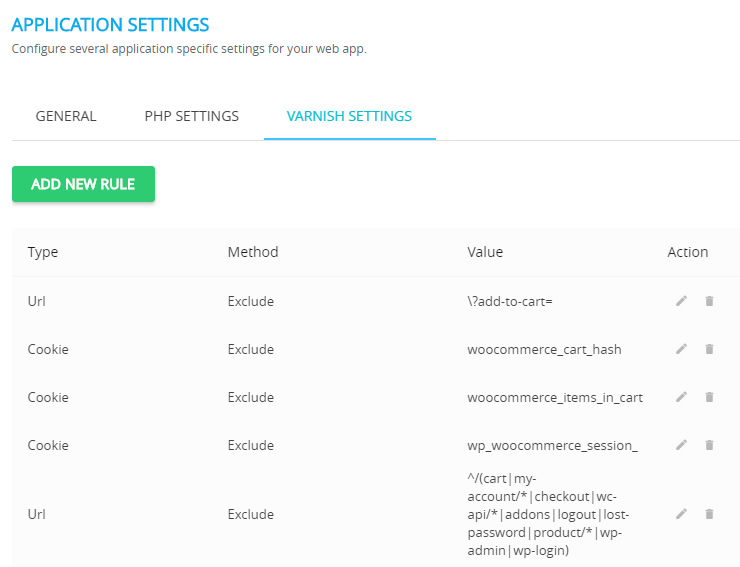Click the Application Settings heading
Image resolution: width=740 pixels, height=567 pixels.
[x=110, y=25]
